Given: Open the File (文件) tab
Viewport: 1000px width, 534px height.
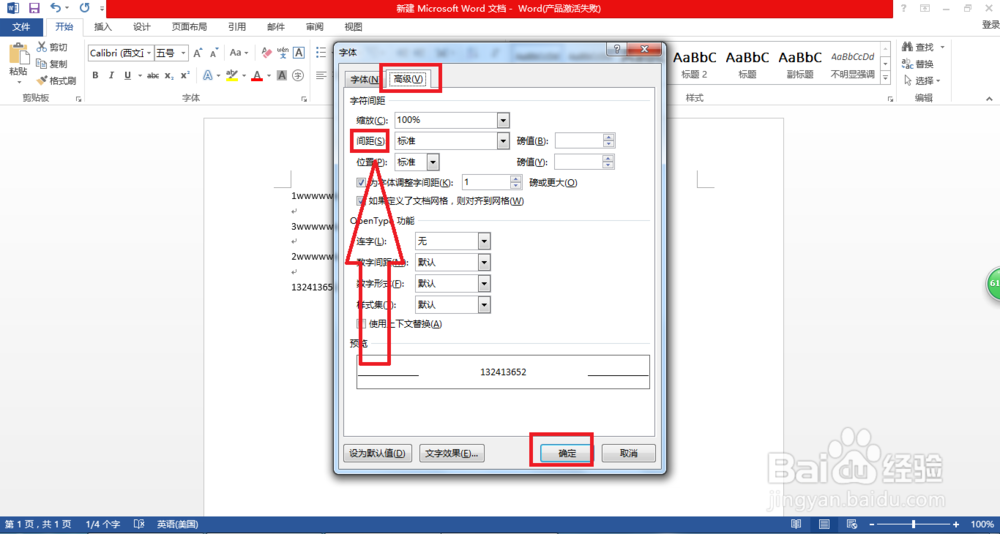Looking at the screenshot, I should (22, 27).
